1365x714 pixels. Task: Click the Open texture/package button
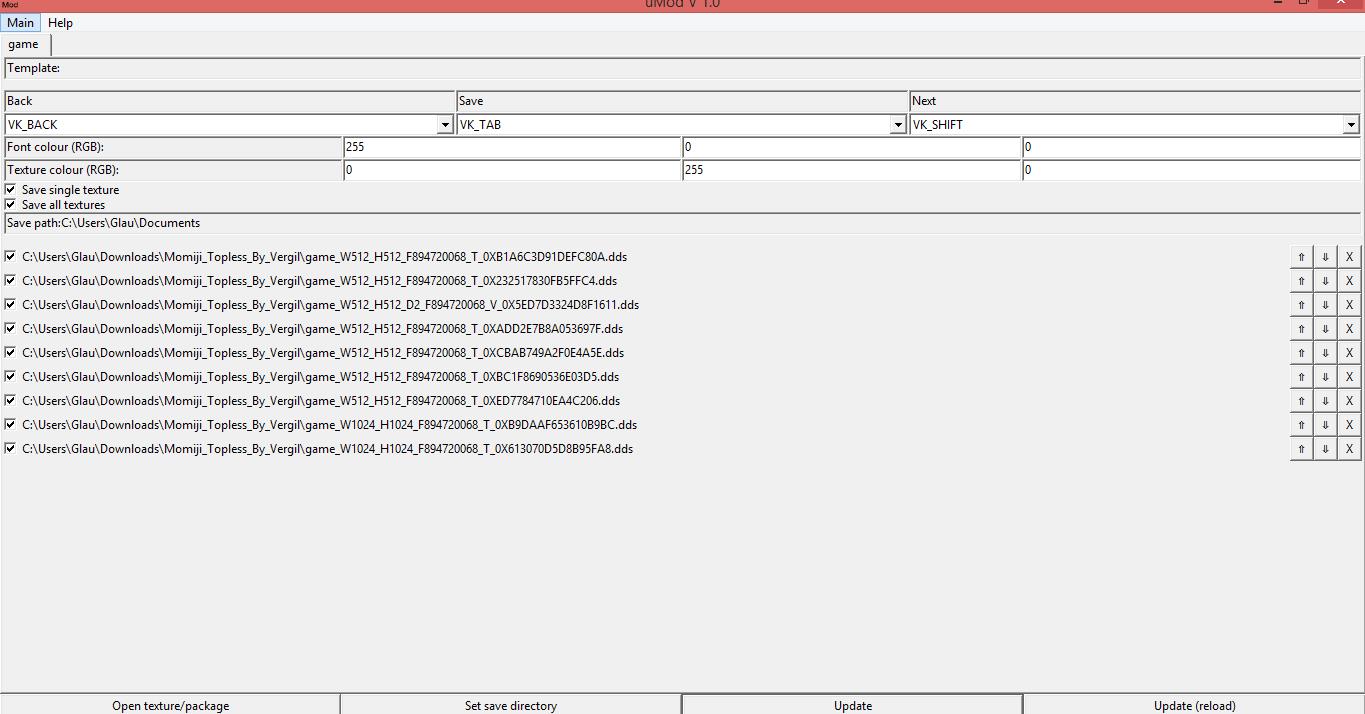170,705
